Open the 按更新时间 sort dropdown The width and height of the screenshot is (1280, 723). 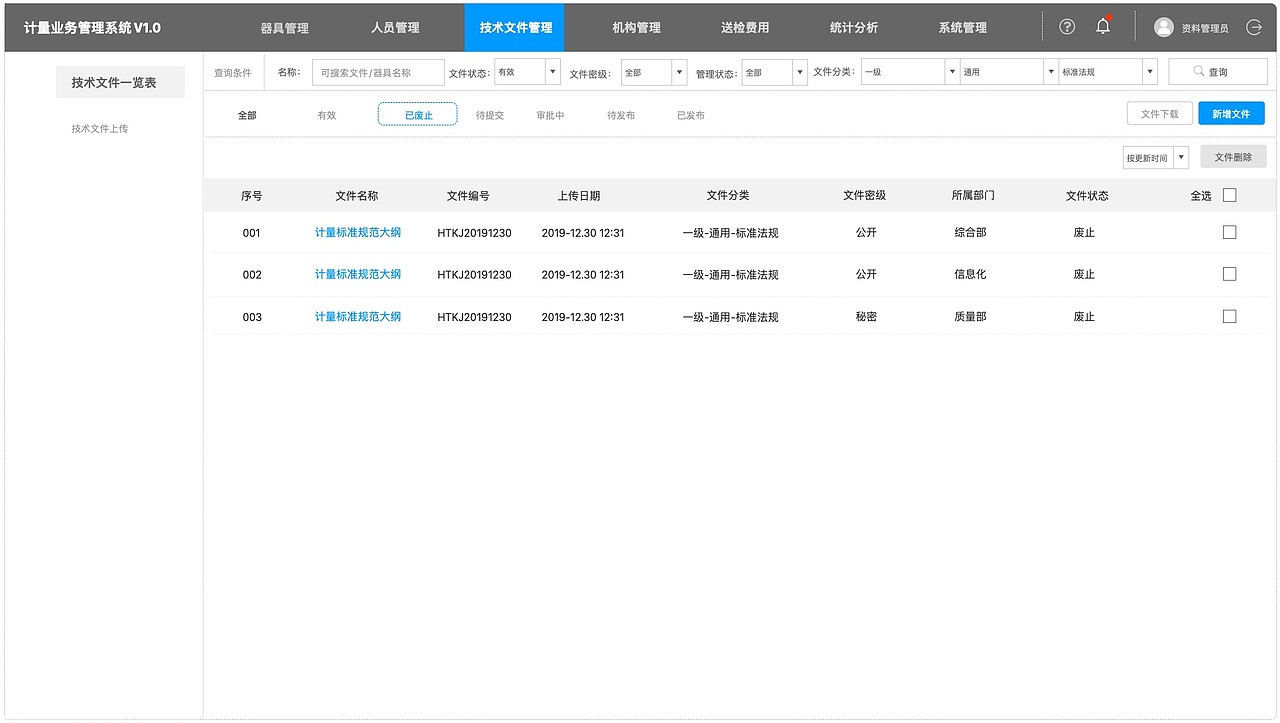click(1156, 158)
